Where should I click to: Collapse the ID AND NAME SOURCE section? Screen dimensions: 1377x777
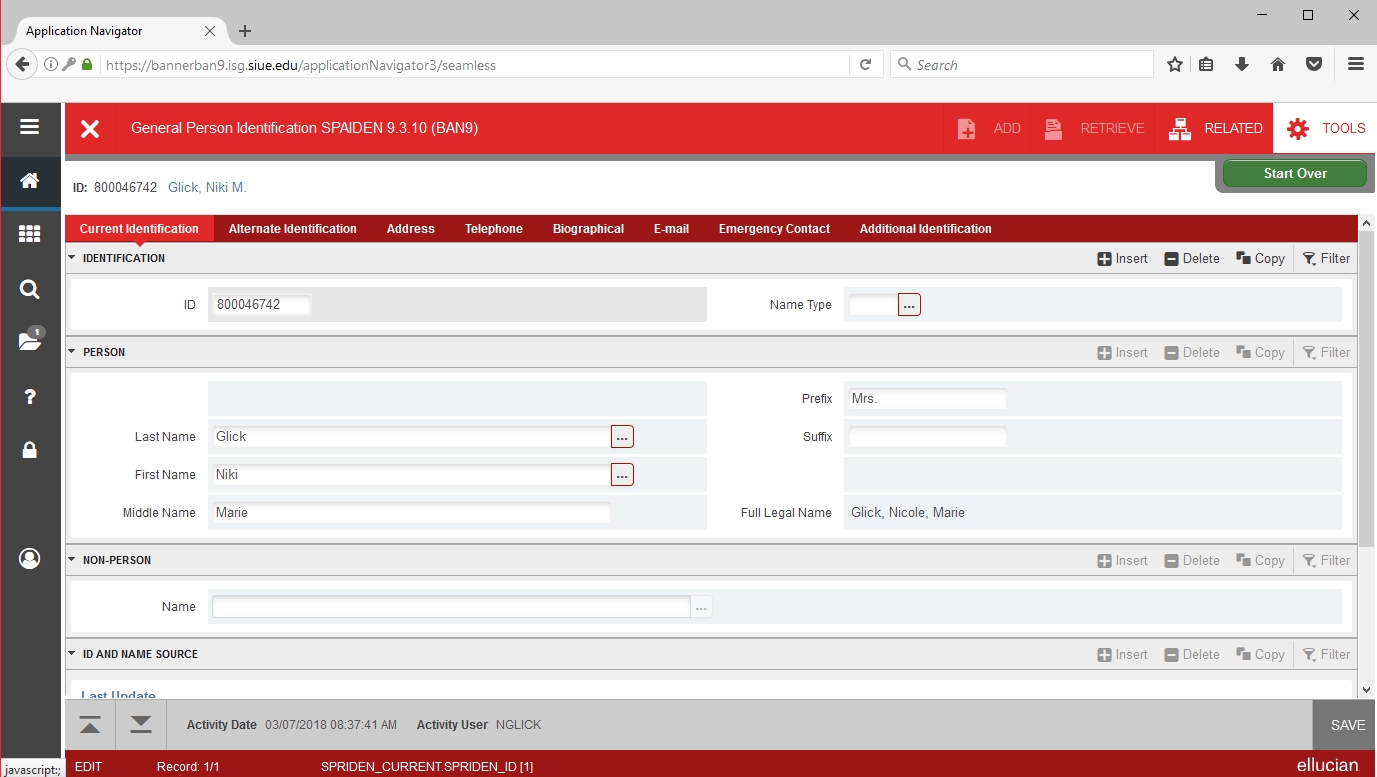click(72, 654)
